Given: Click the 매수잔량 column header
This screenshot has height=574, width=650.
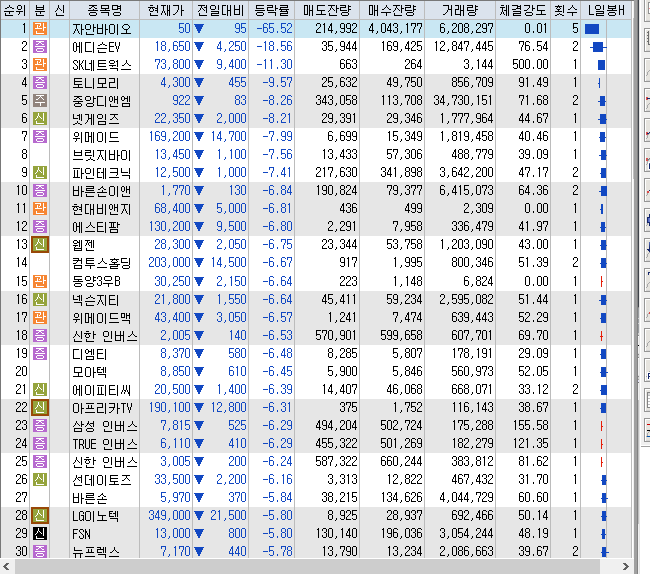Looking at the screenshot, I should (x=392, y=10).
